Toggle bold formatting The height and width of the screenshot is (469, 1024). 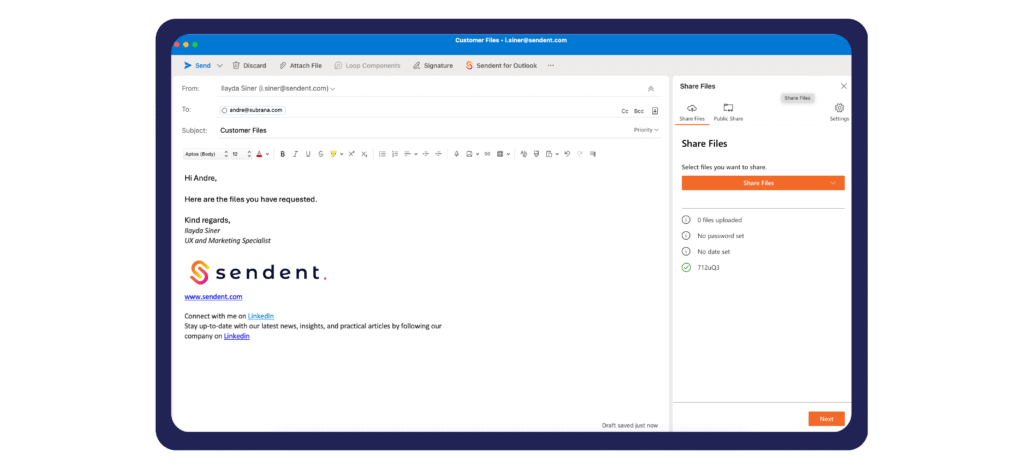282,154
